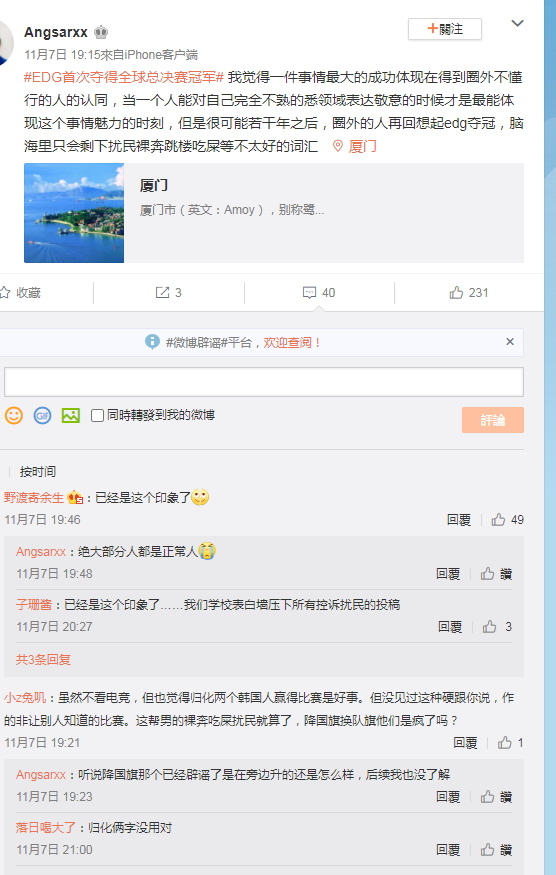Viewport: 556px width, 875px height.
Task: Focus the comment text input field
Action: (263, 382)
